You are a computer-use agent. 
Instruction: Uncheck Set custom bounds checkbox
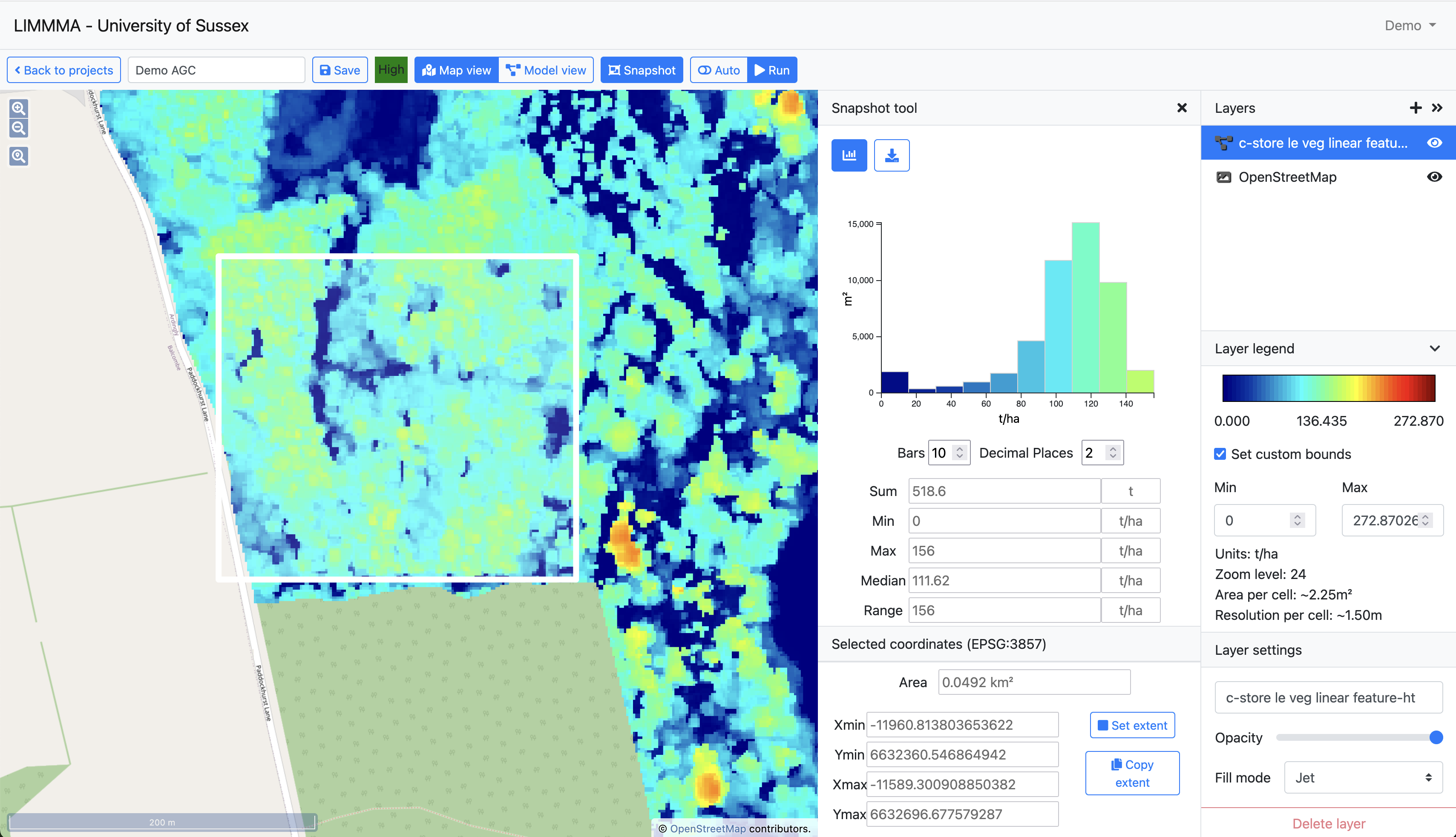1220,454
